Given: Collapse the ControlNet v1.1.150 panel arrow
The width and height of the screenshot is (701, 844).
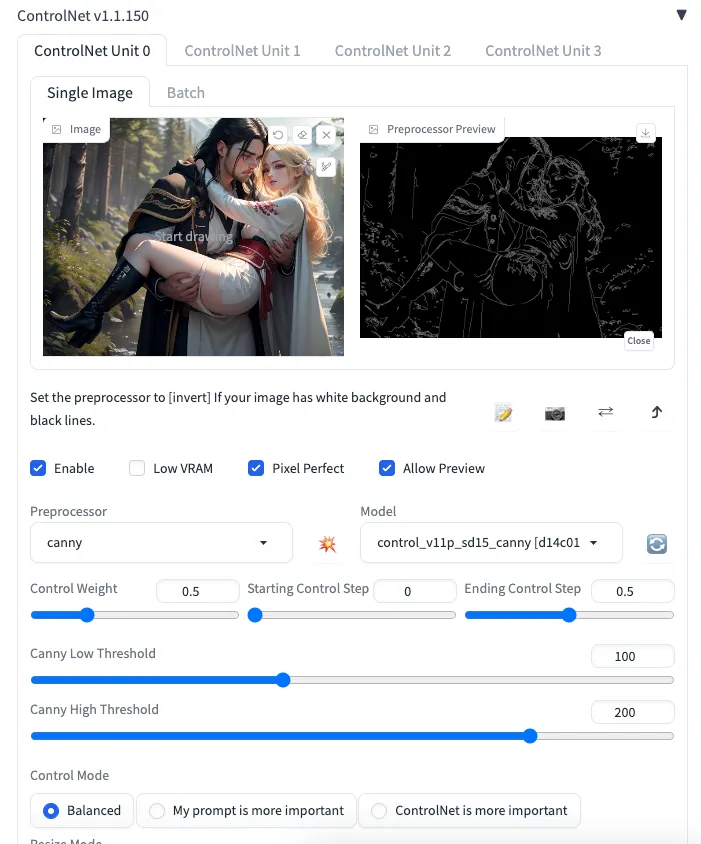Looking at the screenshot, I should click(681, 15).
